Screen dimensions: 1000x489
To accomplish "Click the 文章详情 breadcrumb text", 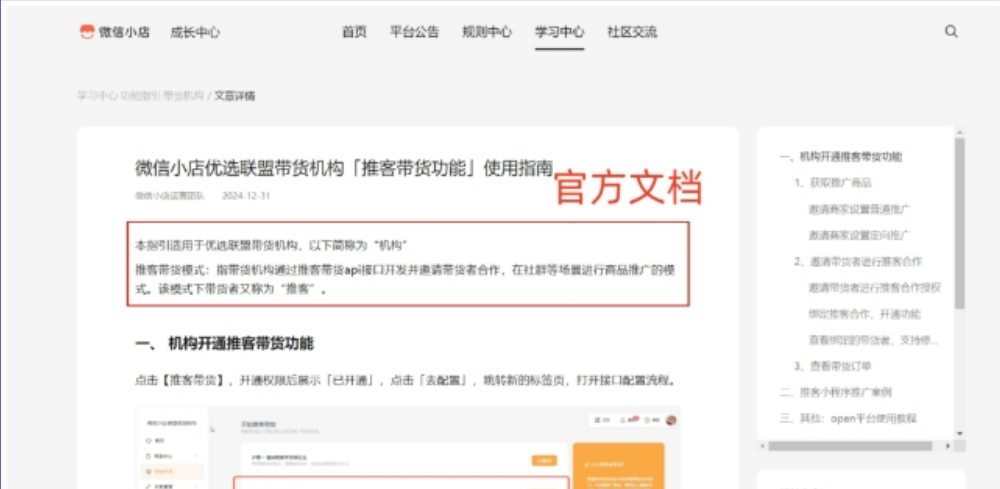I will [235, 96].
